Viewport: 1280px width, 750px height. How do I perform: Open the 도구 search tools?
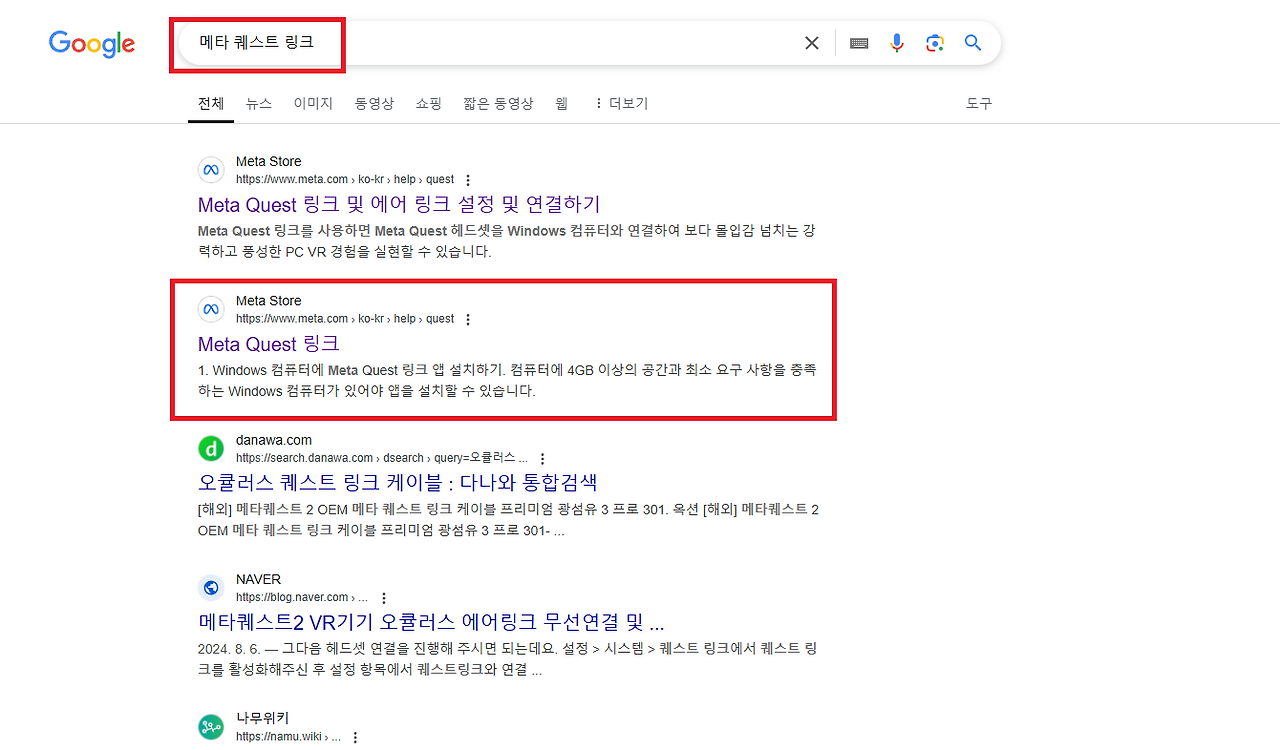[x=979, y=103]
